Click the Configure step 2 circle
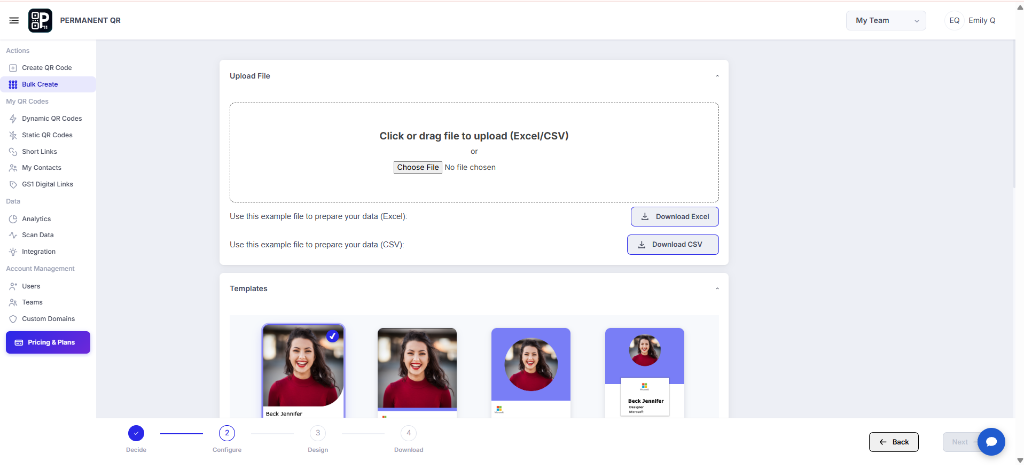Viewport: 1024px width, 465px height. click(227, 432)
